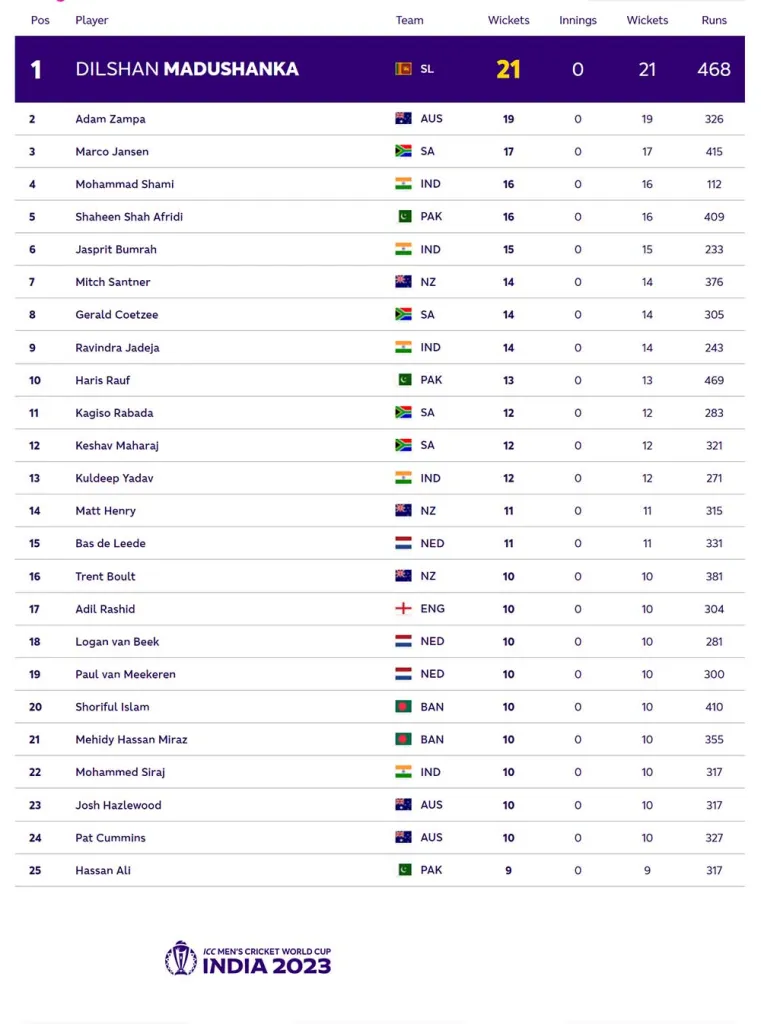Open Jasprit Bumrah's player link
The width and height of the screenshot is (761, 1024).
pyautogui.click(x=116, y=249)
